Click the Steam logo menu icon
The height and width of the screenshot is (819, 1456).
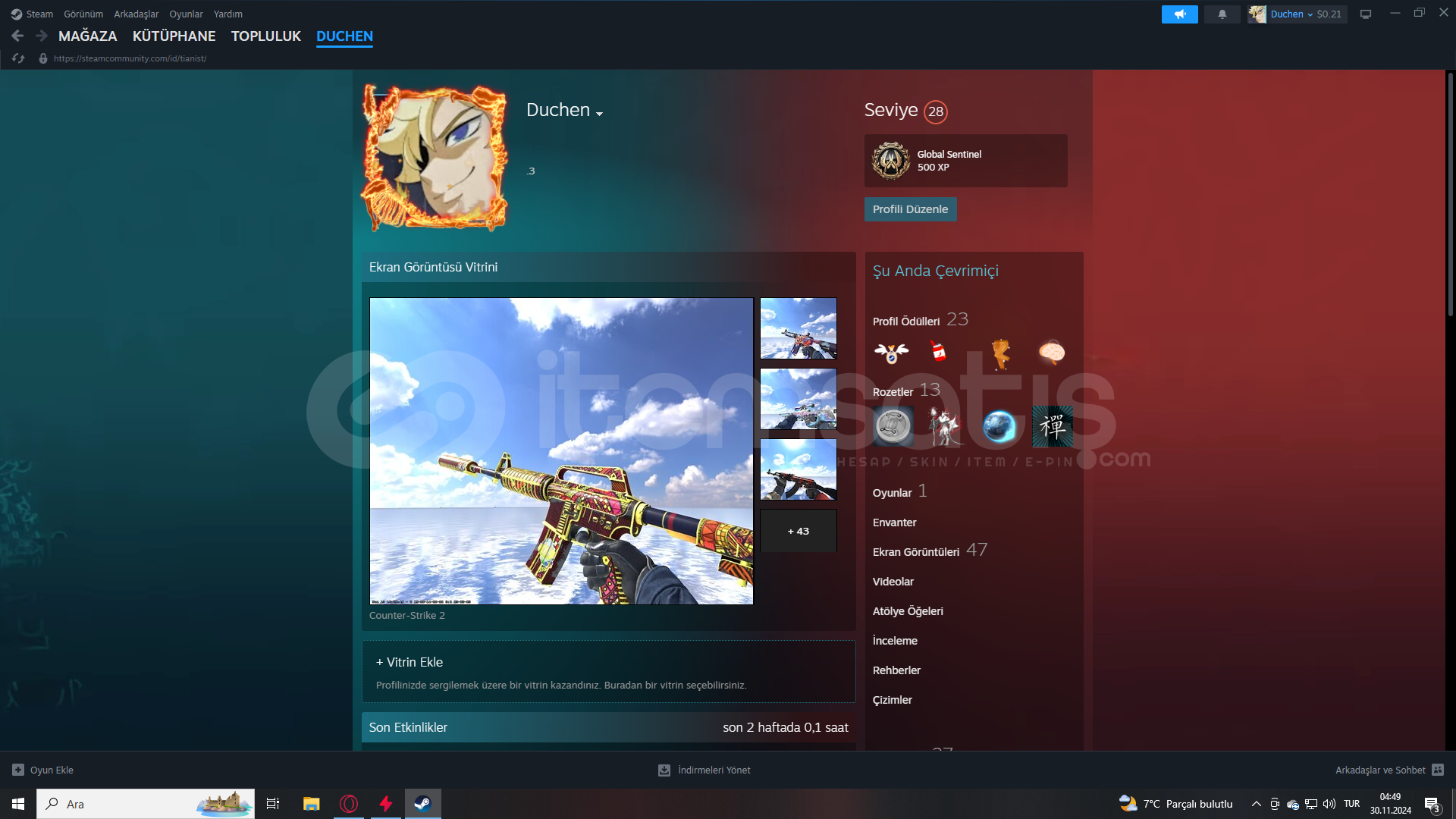[17, 14]
